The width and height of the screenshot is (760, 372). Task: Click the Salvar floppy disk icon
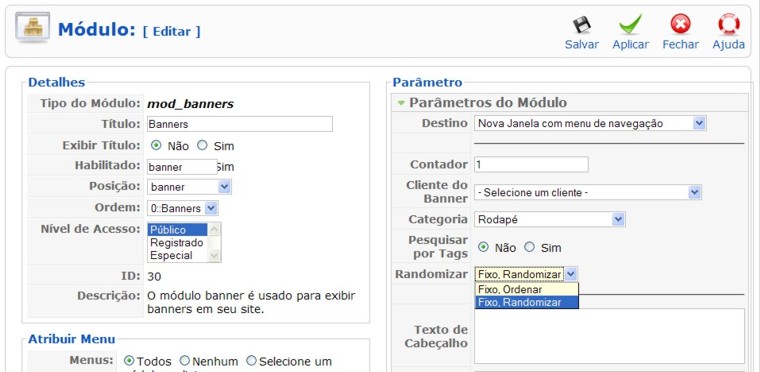point(581,25)
